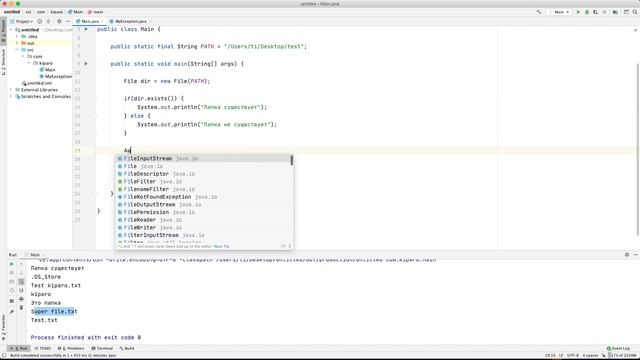
Task: Select FileNotFoundException completion suggestion
Action: (203, 197)
